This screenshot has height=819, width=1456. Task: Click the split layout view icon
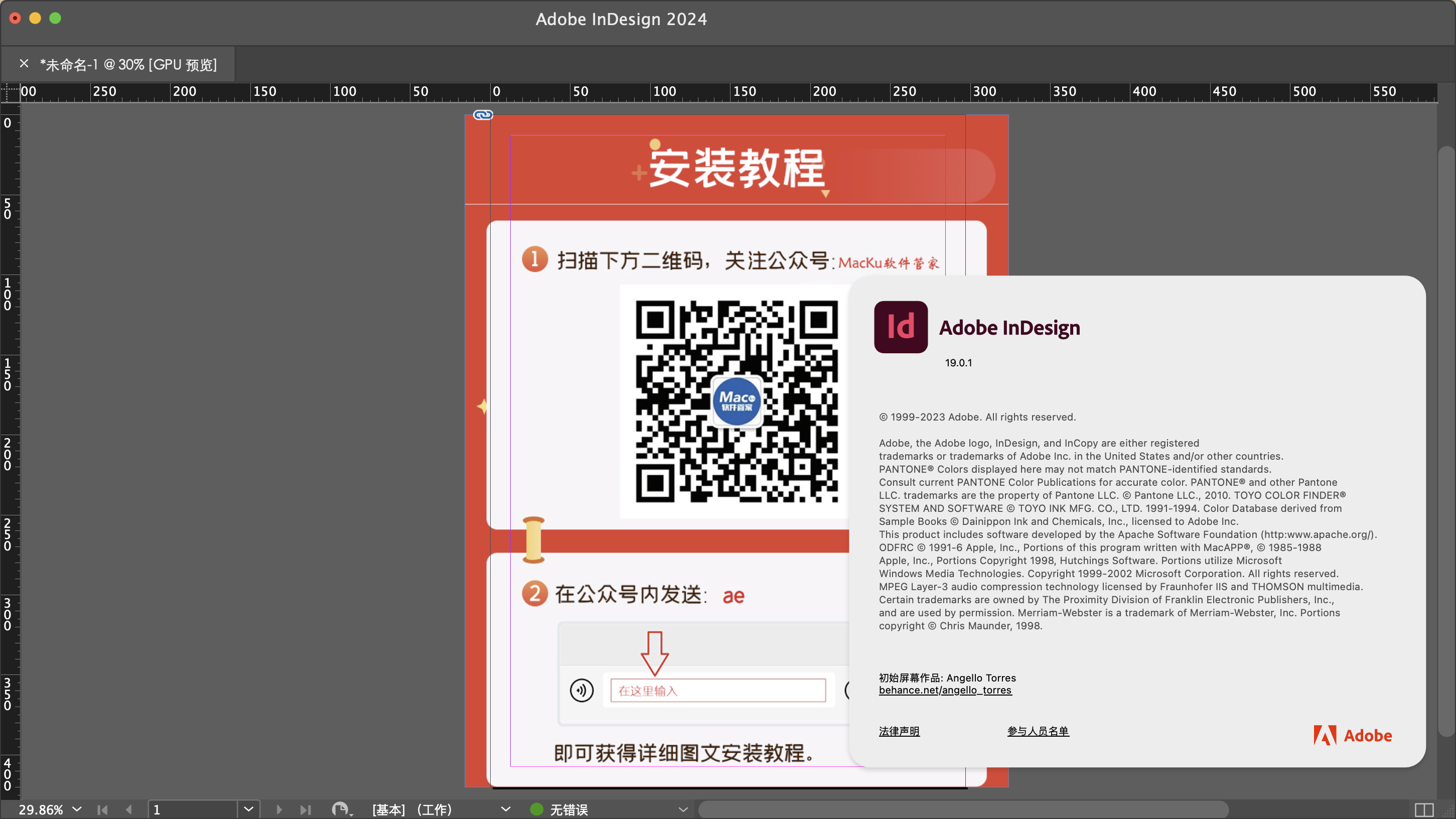pyautogui.click(x=1424, y=809)
